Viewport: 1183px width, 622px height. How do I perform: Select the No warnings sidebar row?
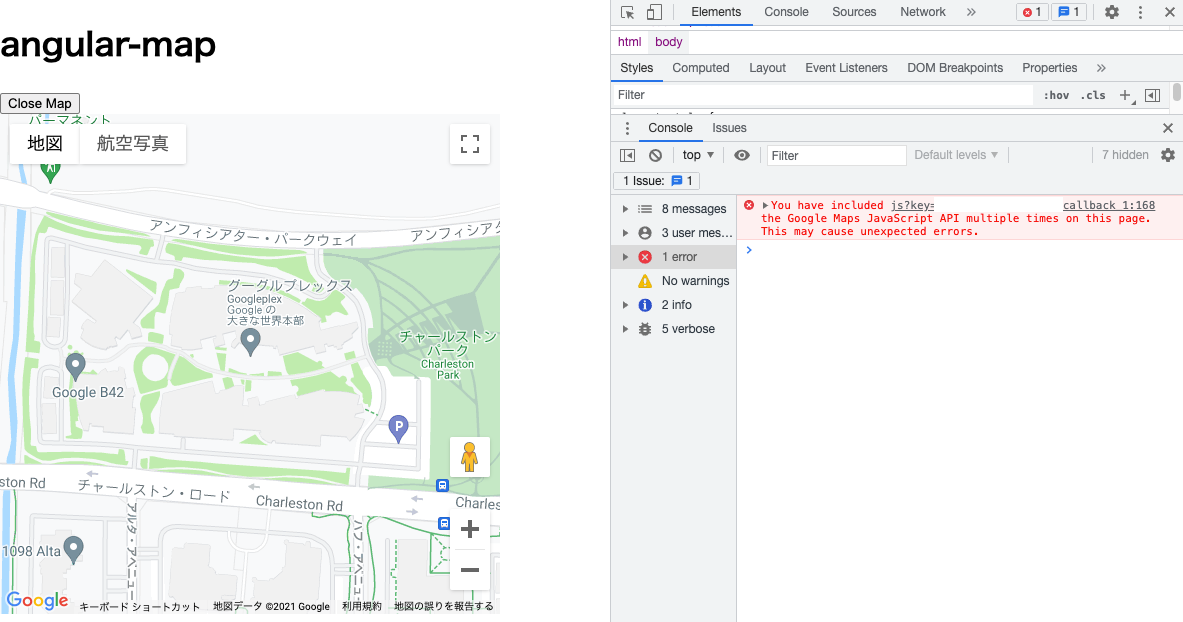(674, 281)
